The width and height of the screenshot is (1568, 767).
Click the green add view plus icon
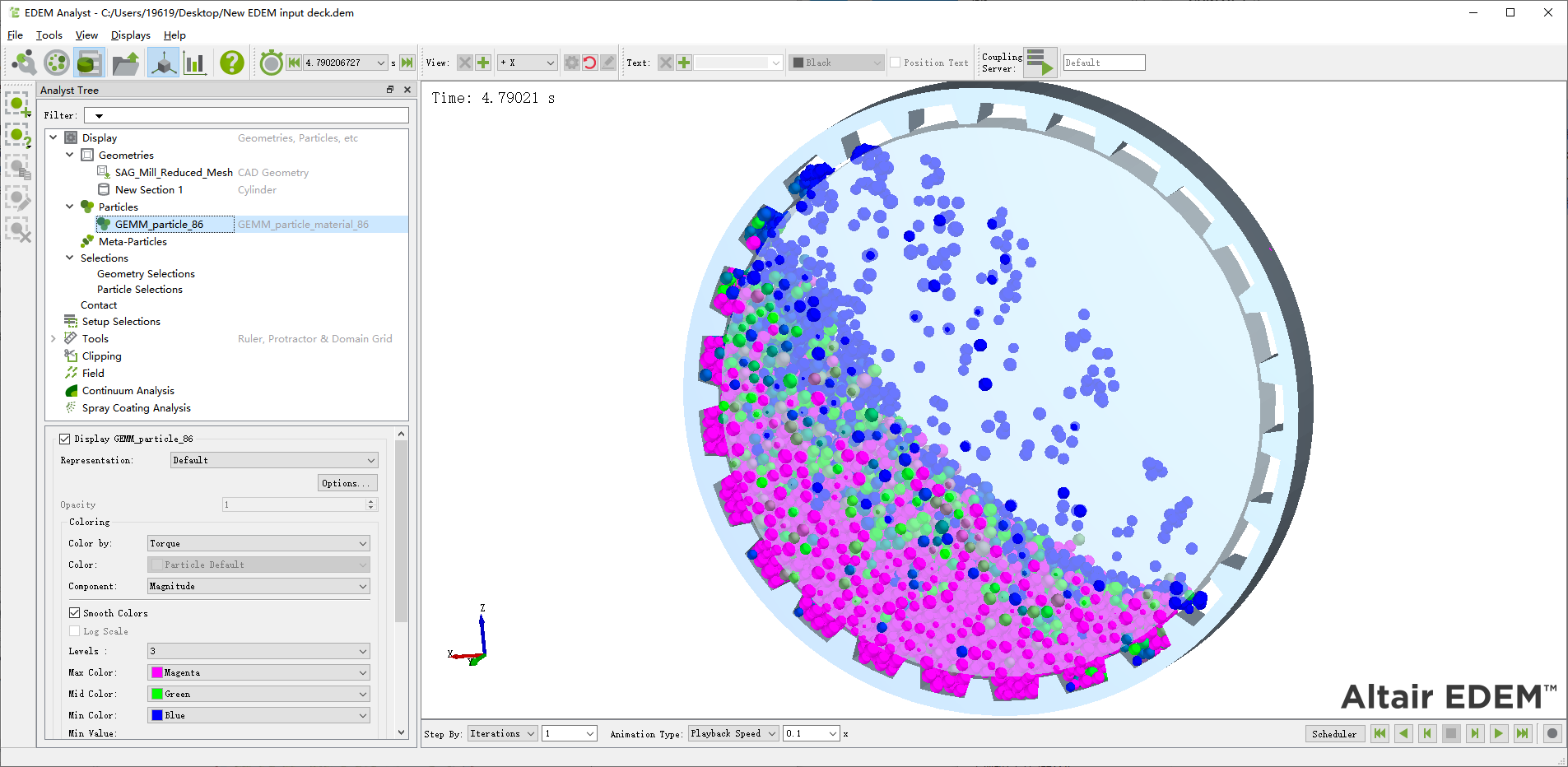tap(483, 63)
